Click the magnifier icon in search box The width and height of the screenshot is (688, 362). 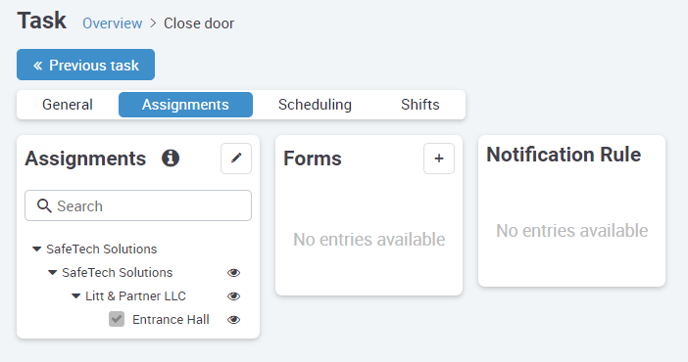(x=44, y=205)
